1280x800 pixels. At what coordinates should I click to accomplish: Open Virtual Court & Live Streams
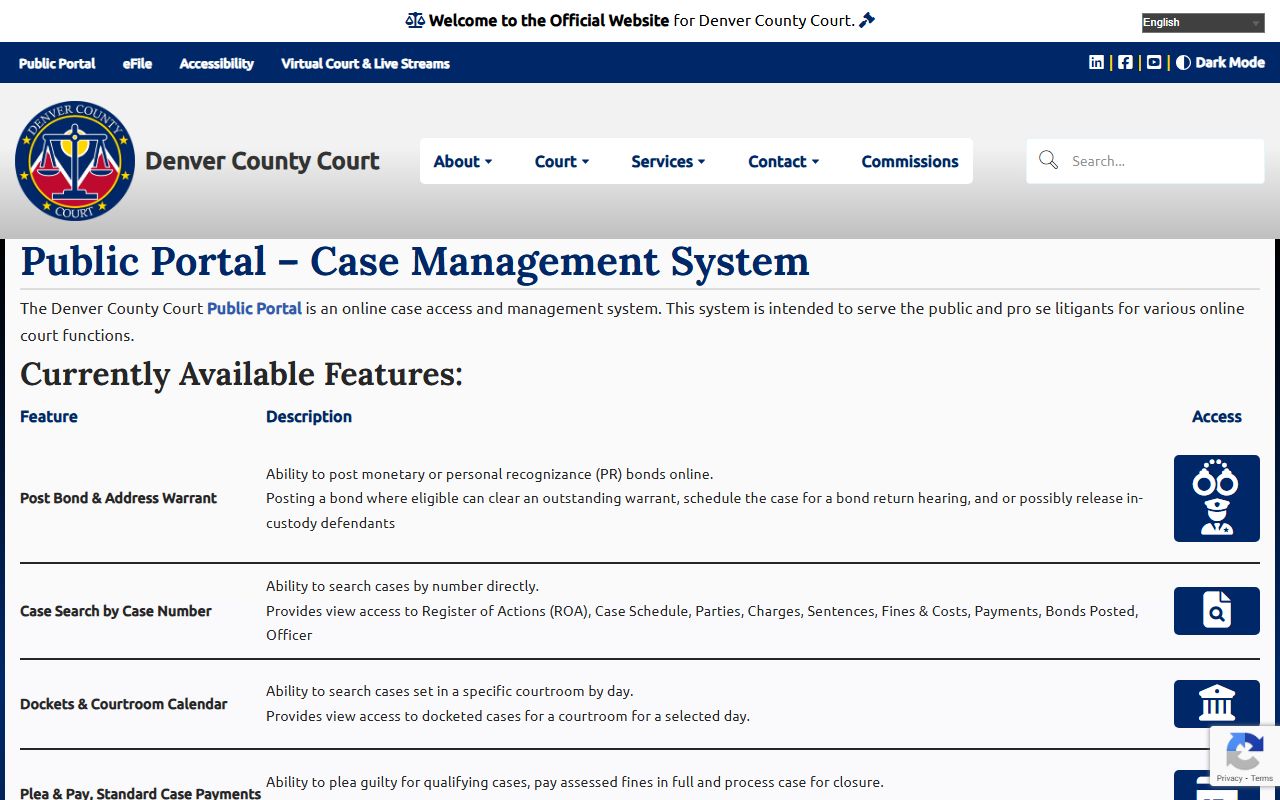tap(365, 63)
